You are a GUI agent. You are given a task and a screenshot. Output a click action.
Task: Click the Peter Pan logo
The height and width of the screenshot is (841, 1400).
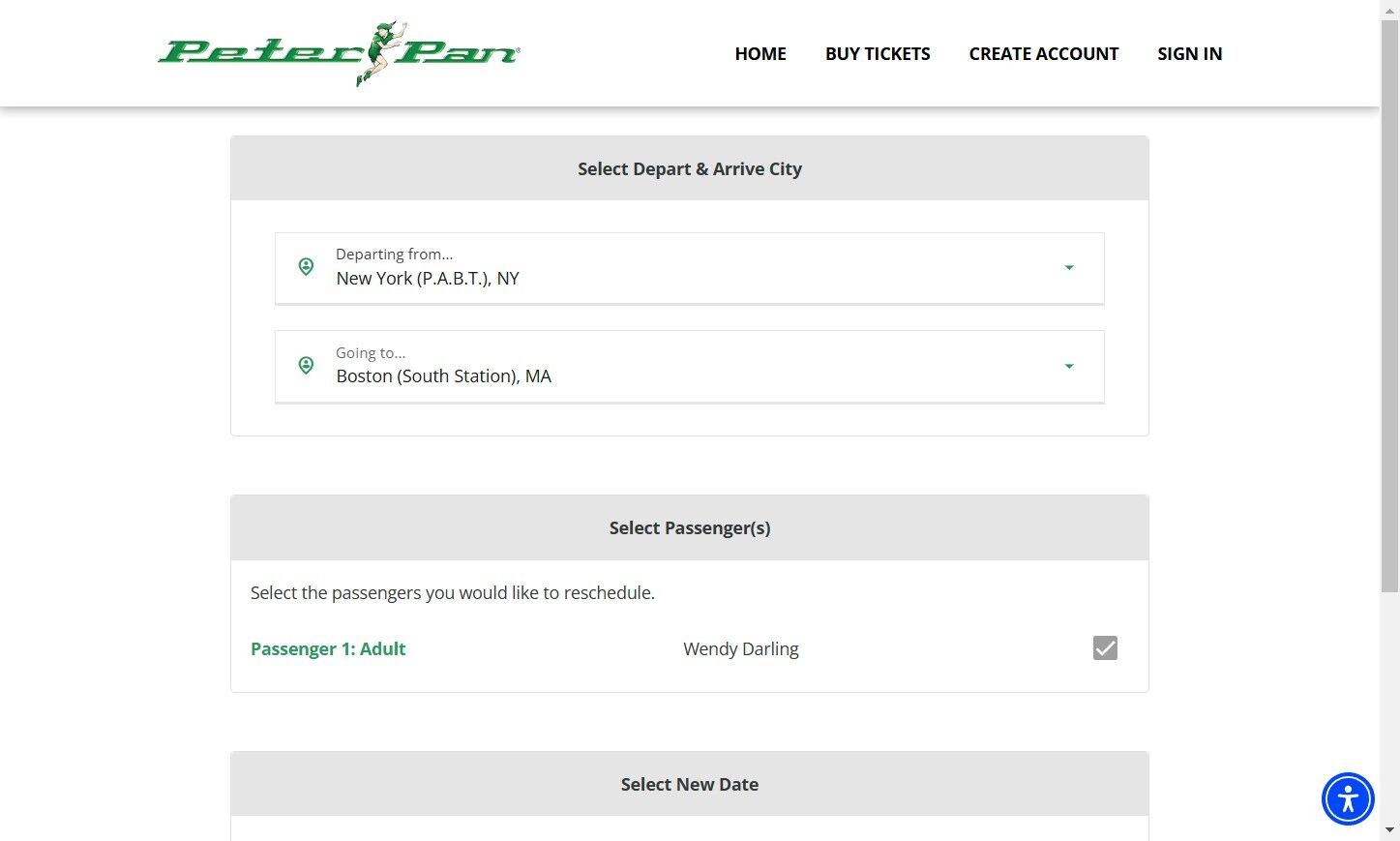(x=339, y=53)
